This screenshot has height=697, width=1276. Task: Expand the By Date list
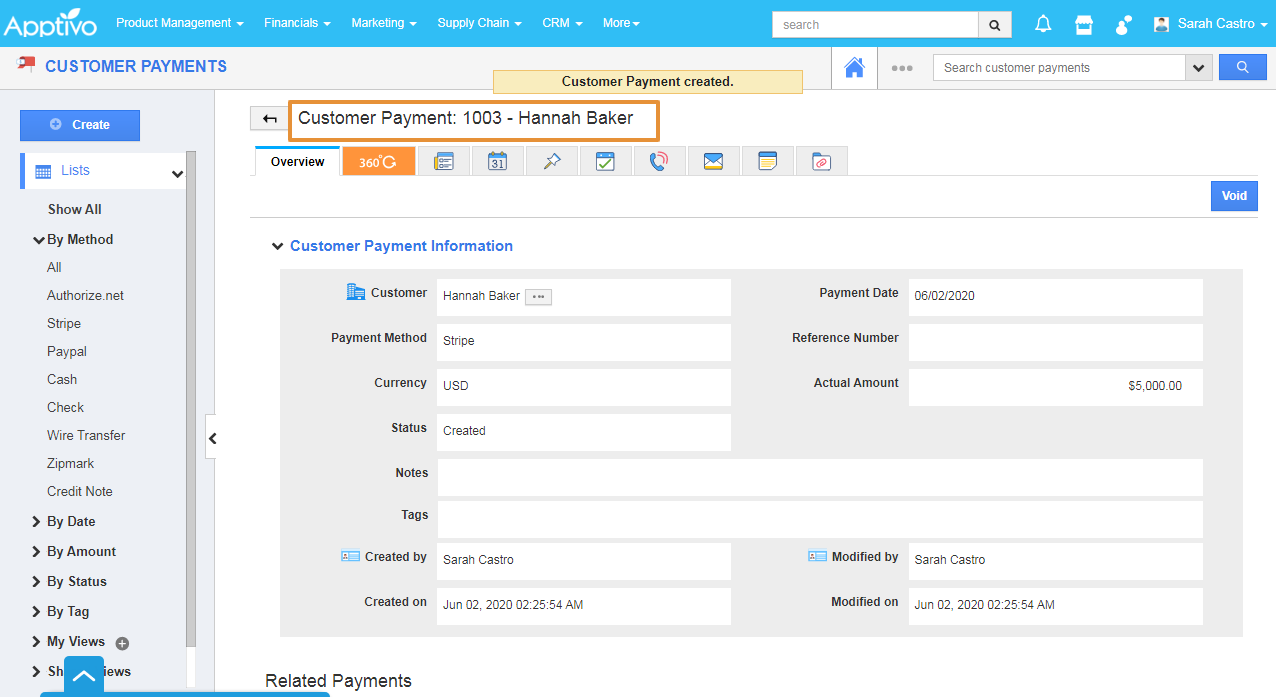pyautogui.click(x=70, y=521)
